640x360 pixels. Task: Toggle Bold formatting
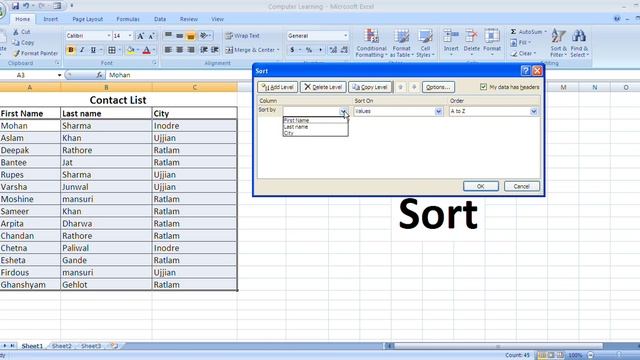point(71,50)
